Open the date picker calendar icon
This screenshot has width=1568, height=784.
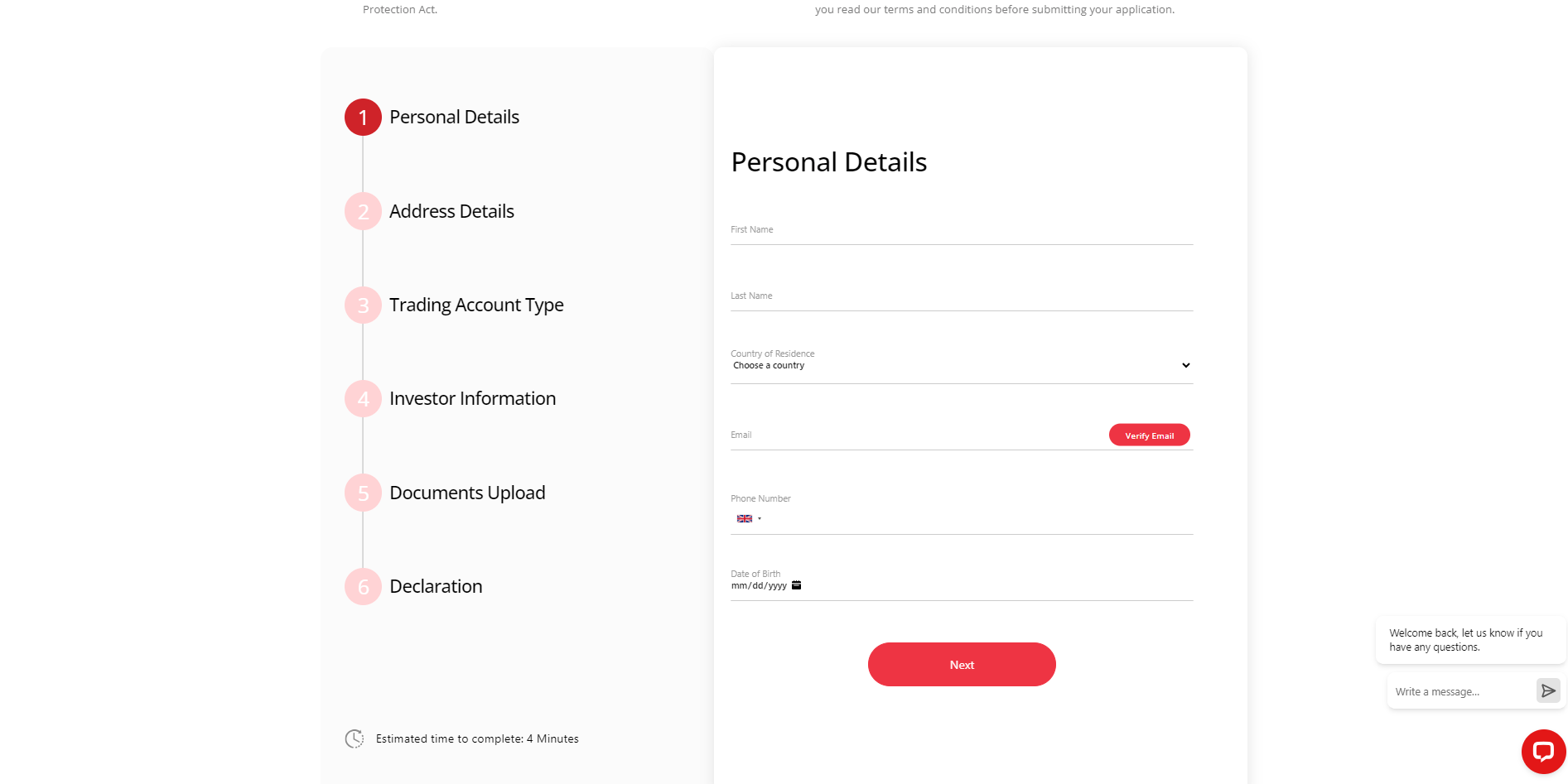point(796,585)
